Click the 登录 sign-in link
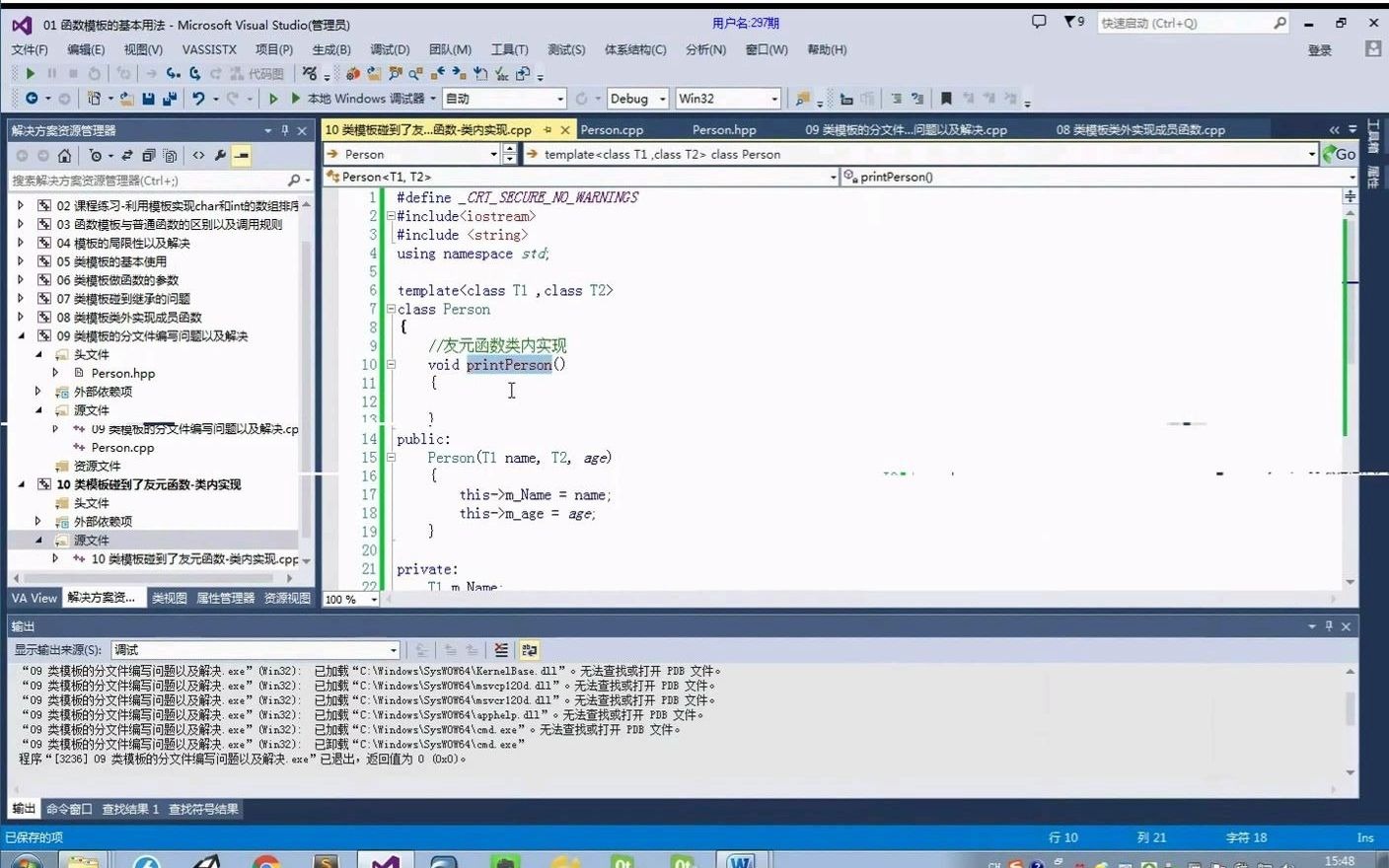Viewport: 1389px width, 868px height. point(1320,50)
